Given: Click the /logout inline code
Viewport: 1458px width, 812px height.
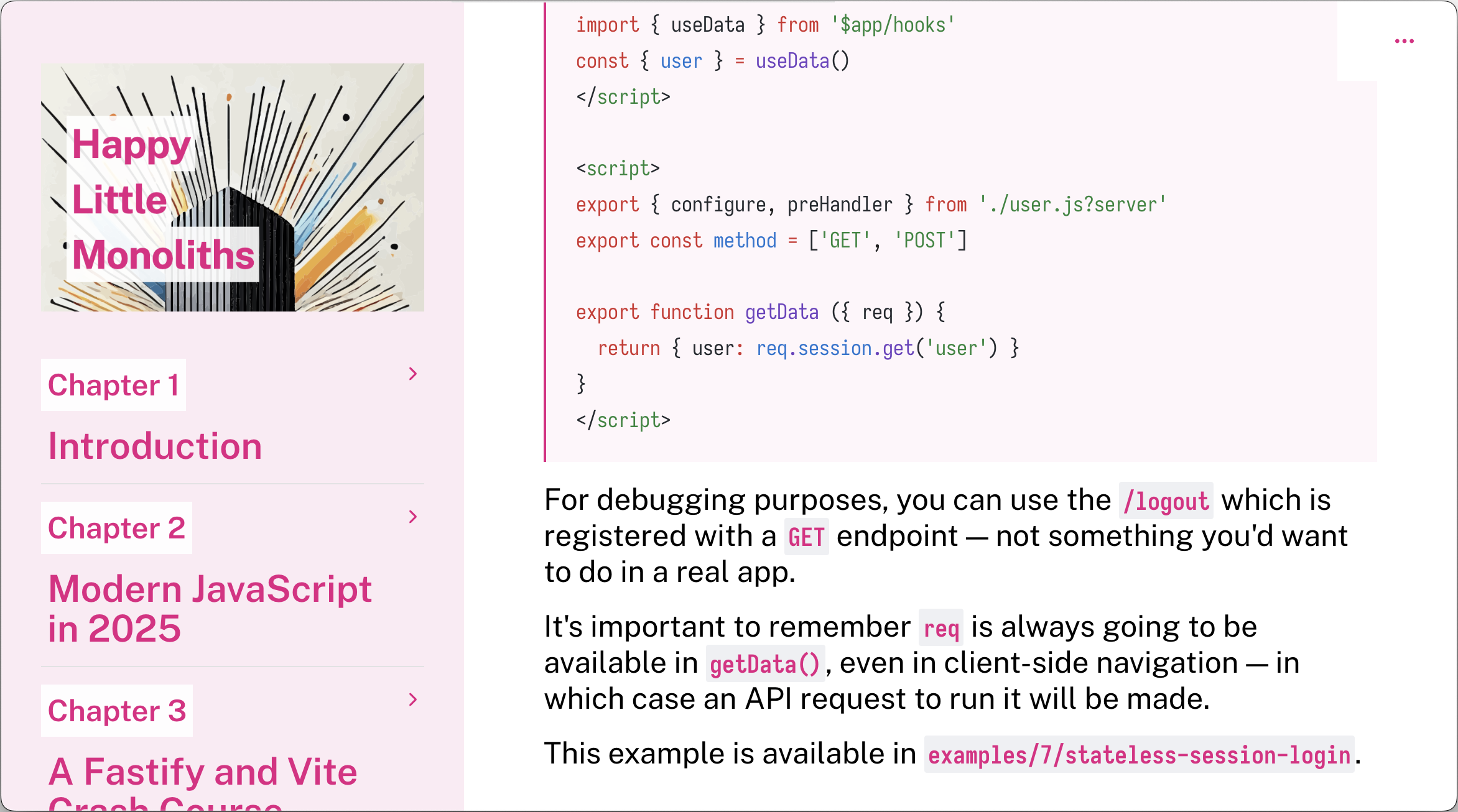Looking at the screenshot, I should tap(1166, 501).
